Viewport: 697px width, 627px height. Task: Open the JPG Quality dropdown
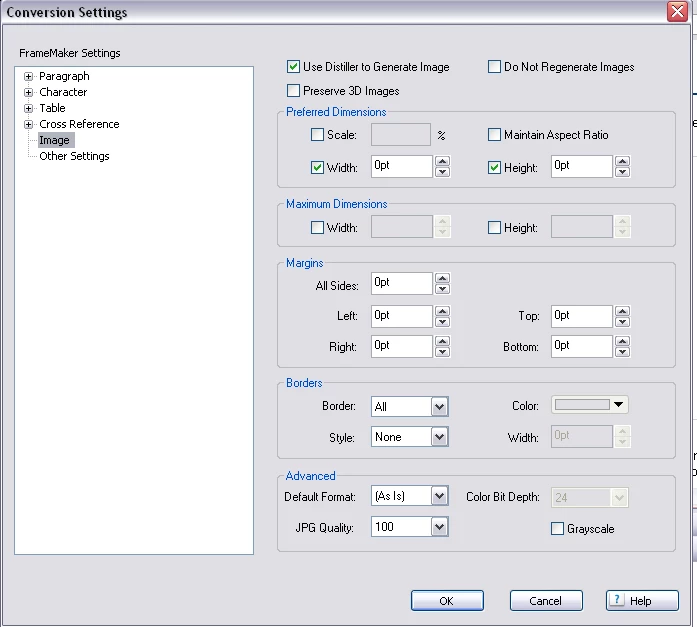409,527
